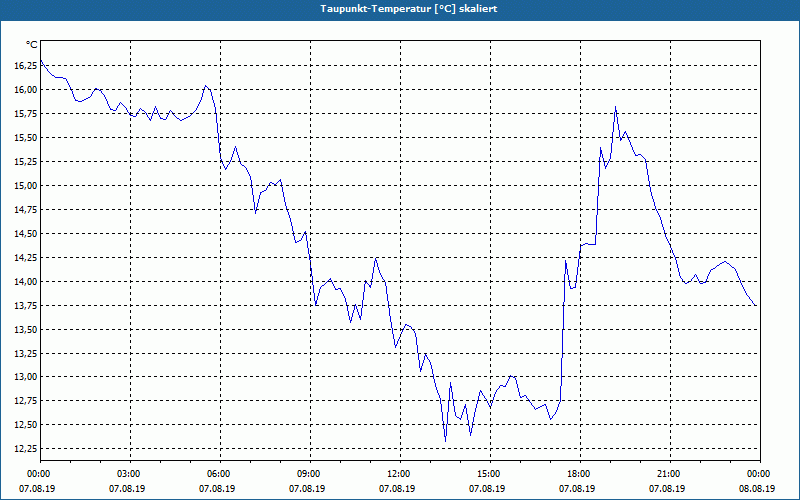Screen dimensions: 800x500
Task: Click the 06:00 time axis label
Action: [x=220, y=474]
